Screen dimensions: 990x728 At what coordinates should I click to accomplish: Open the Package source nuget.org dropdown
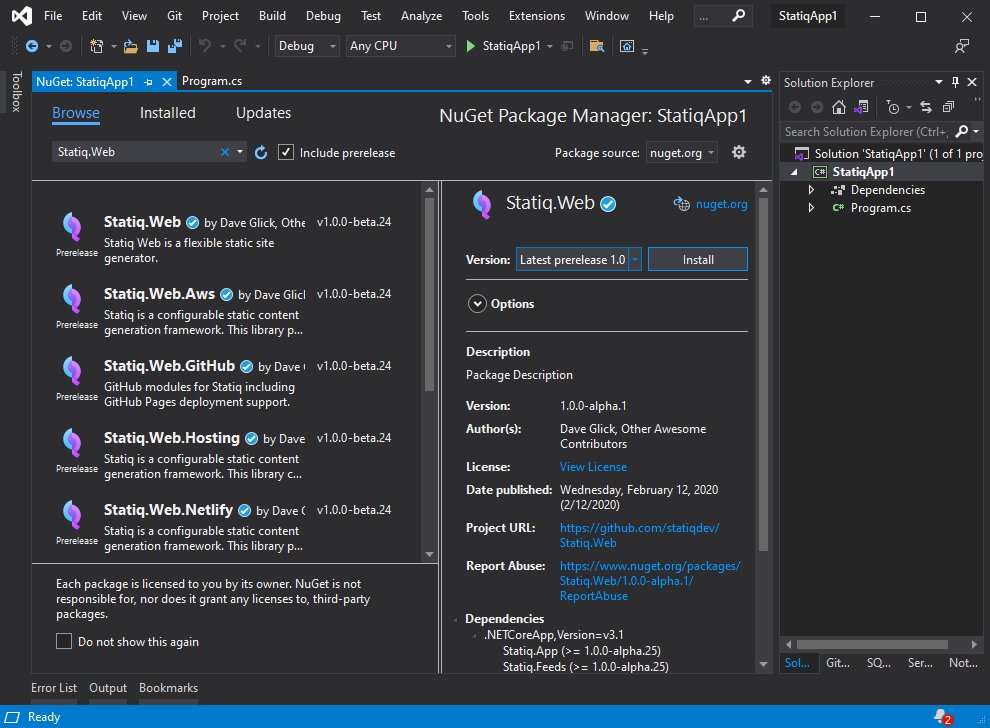[x=682, y=153]
